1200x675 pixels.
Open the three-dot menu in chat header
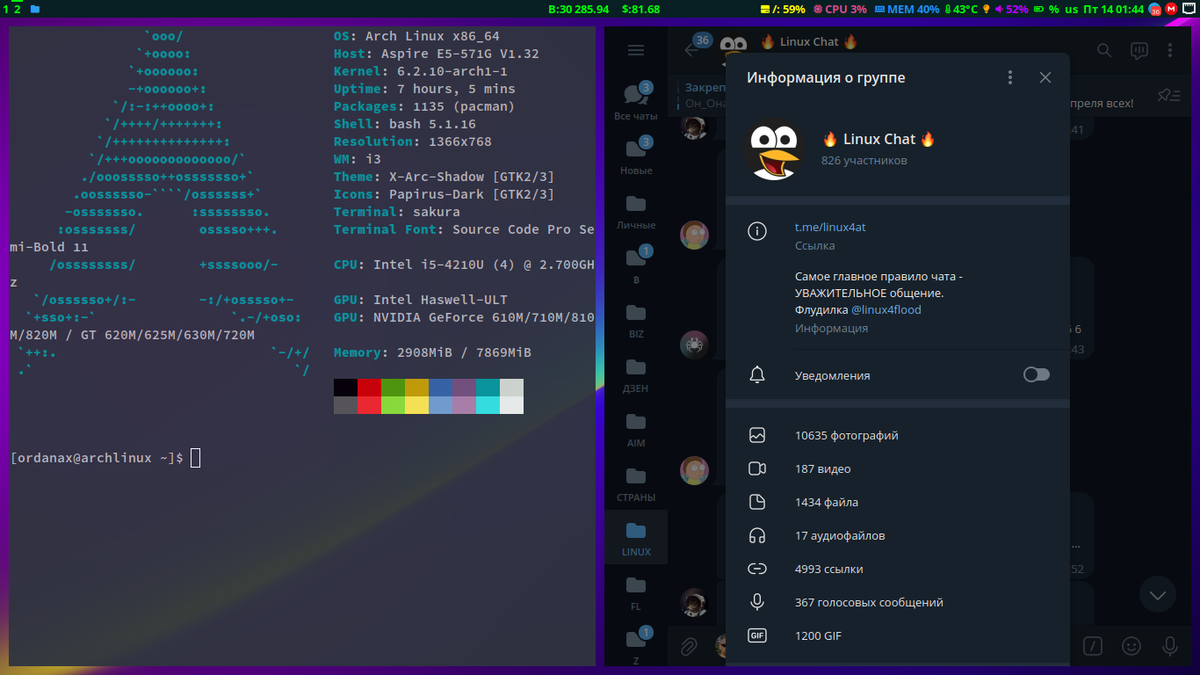(1170, 50)
